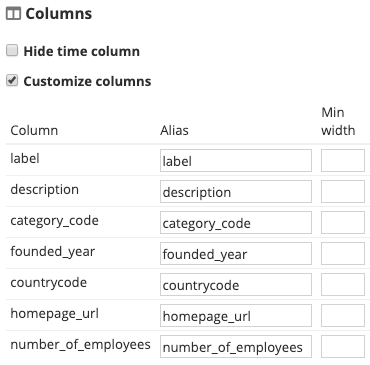Image resolution: width=370 pixels, height=365 pixels.
Task: Select min width field for number_of_employees
Action: [343, 347]
